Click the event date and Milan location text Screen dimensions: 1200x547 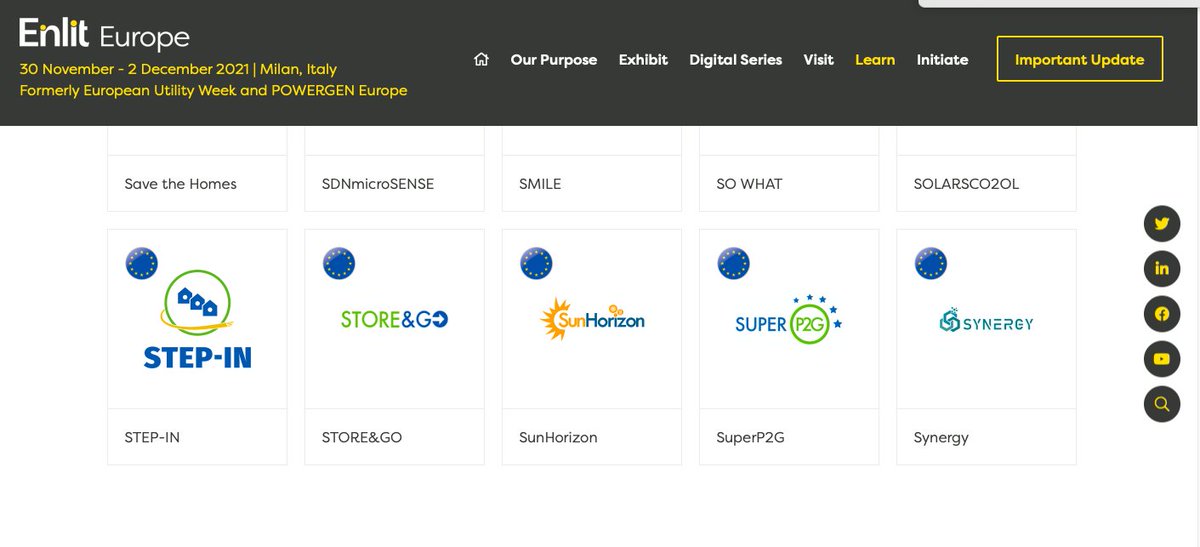(x=178, y=70)
